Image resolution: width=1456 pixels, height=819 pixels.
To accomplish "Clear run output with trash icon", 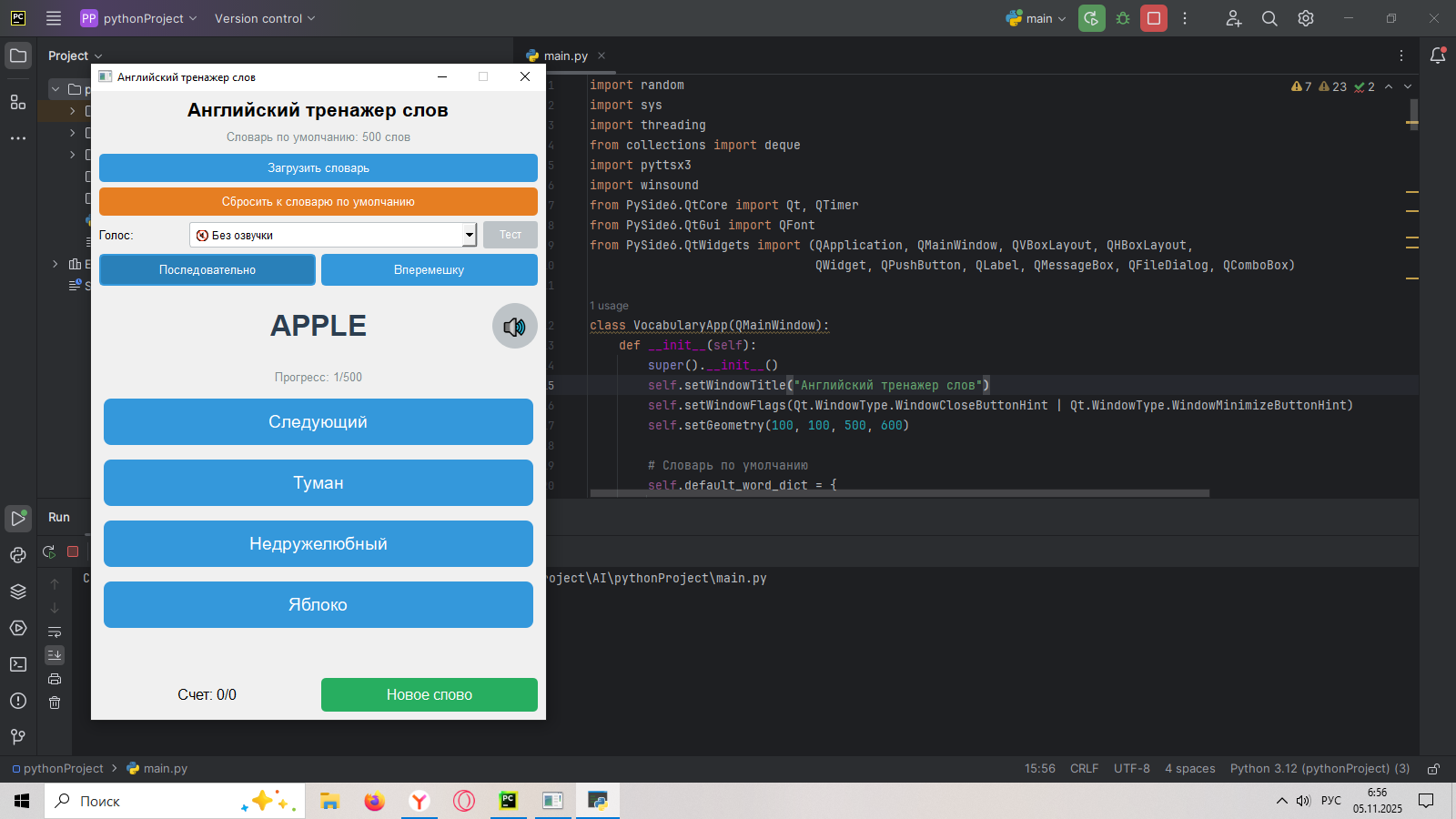I will pyautogui.click(x=55, y=703).
